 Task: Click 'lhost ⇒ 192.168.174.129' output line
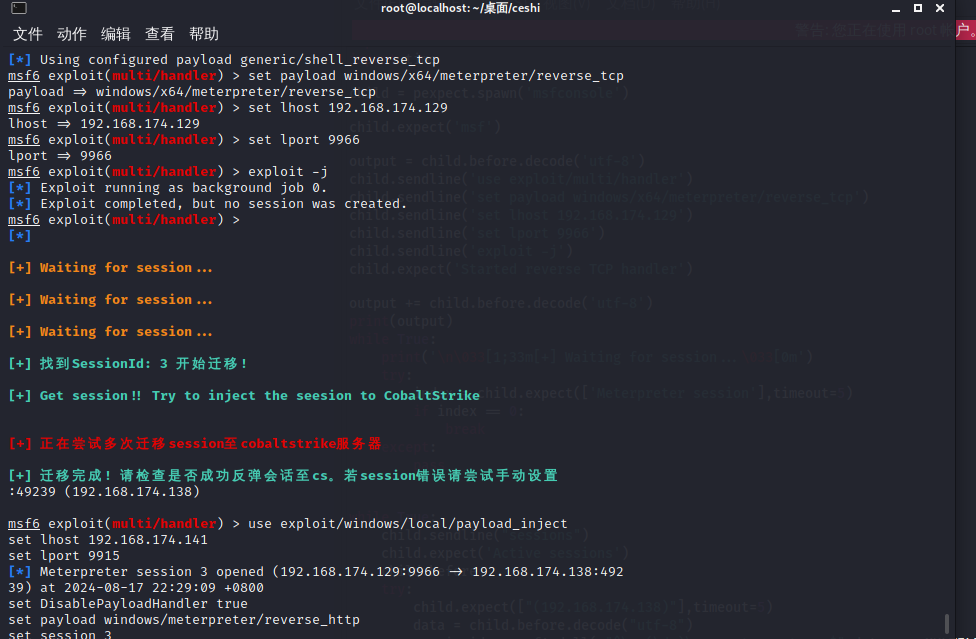coord(104,124)
